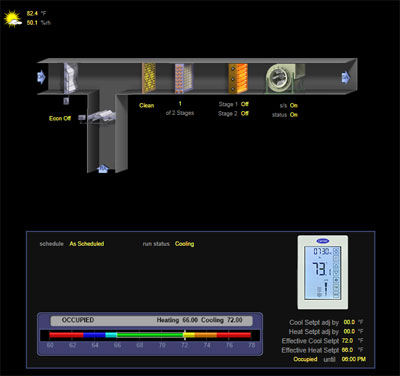Click the supply air outlet arrow
The image size is (400, 376).
tap(346, 77)
